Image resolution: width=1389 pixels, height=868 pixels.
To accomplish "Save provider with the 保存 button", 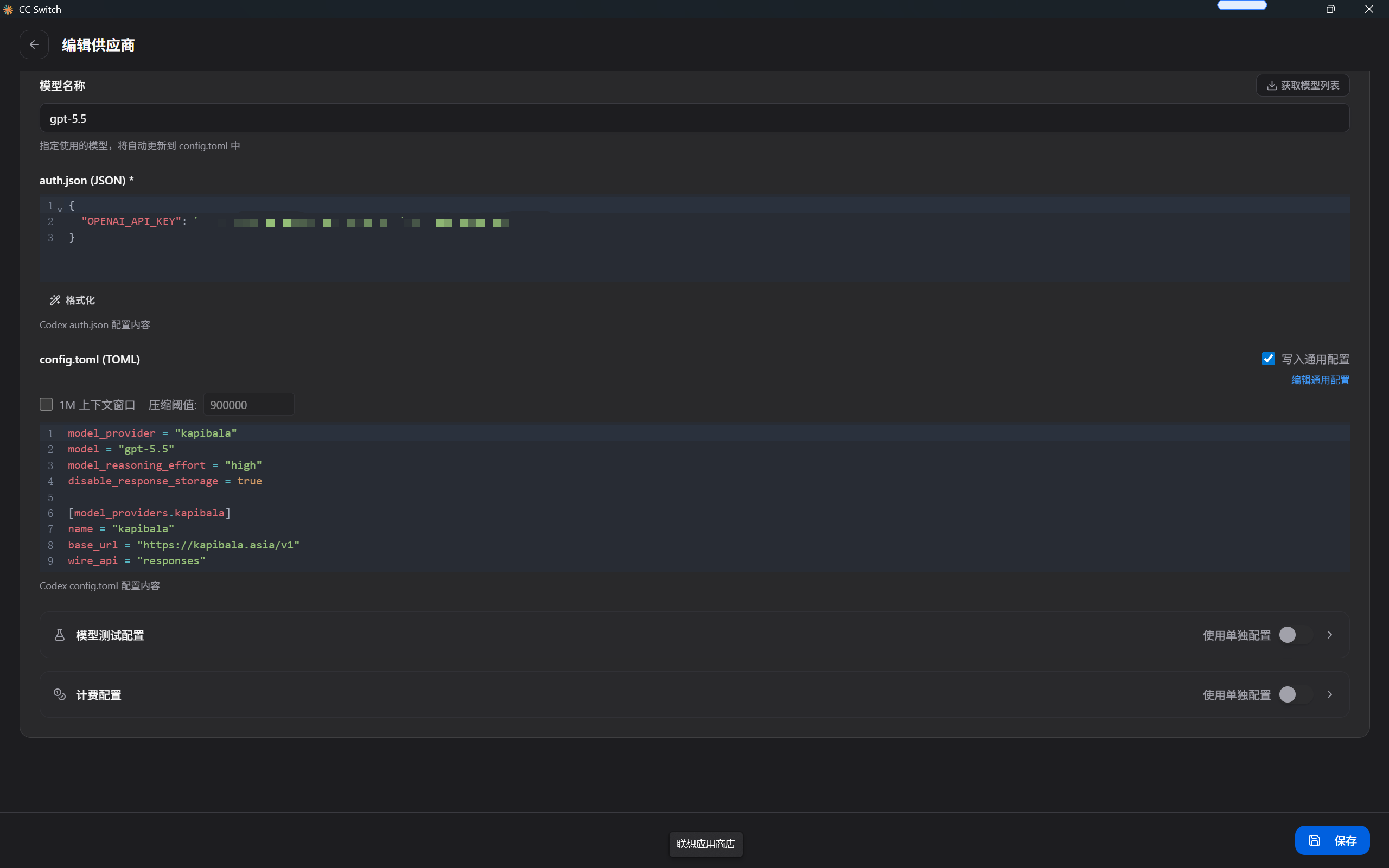I will point(1331,840).
